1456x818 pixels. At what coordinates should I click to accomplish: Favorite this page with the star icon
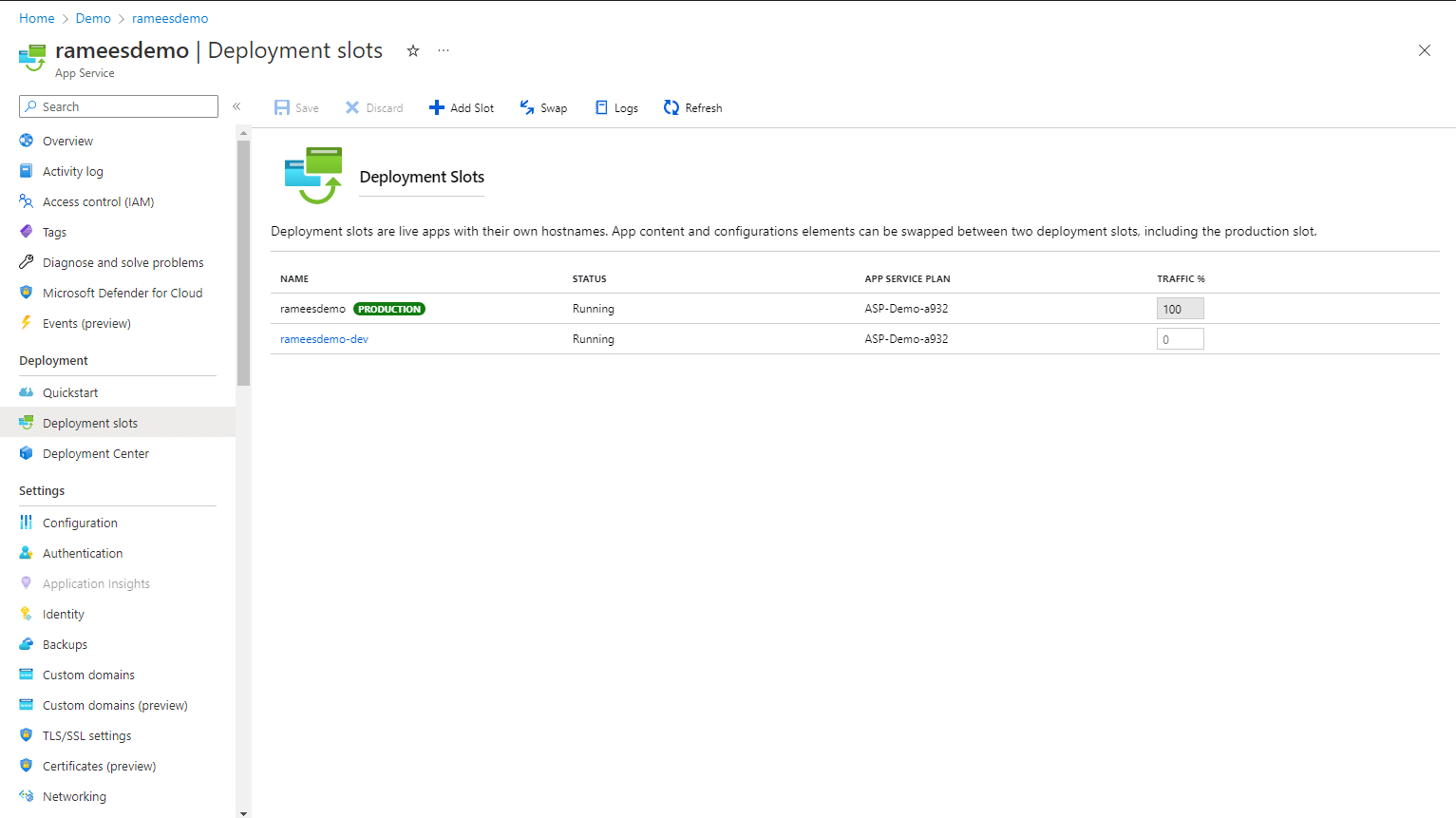[413, 51]
